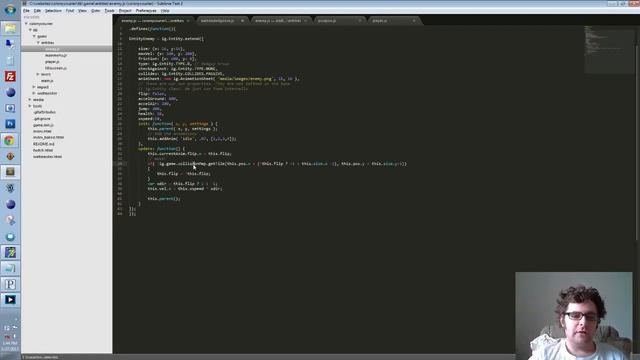Open the P icon app in taskbar
Viewport: 640px width, 360px height.
click(10, 284)
